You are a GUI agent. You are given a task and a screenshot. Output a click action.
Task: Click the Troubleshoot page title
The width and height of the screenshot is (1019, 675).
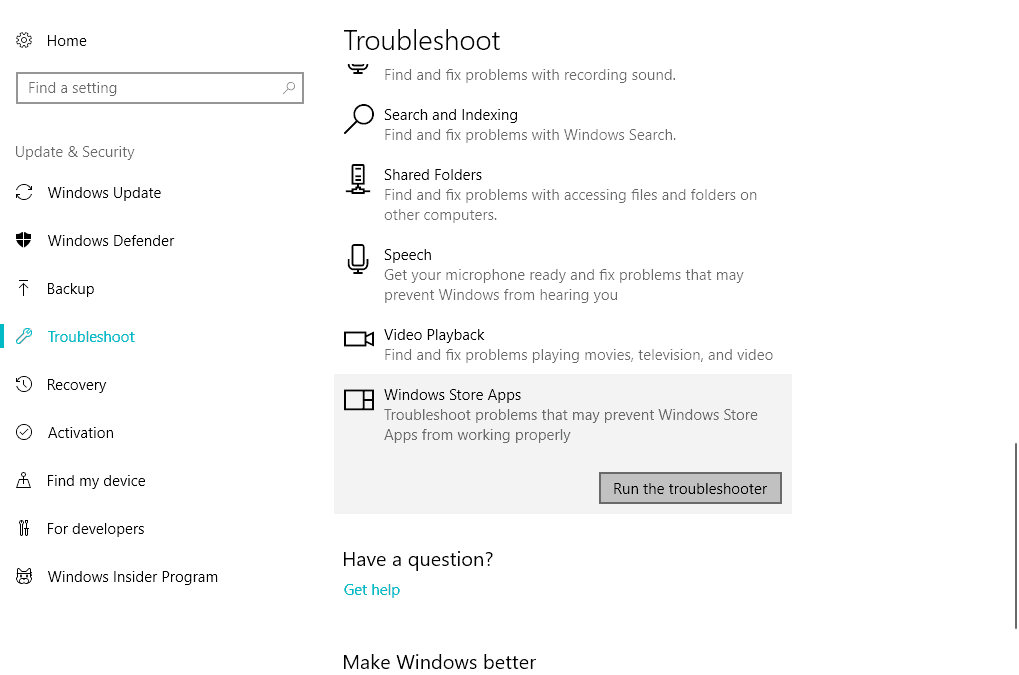(x=422, y=40)
